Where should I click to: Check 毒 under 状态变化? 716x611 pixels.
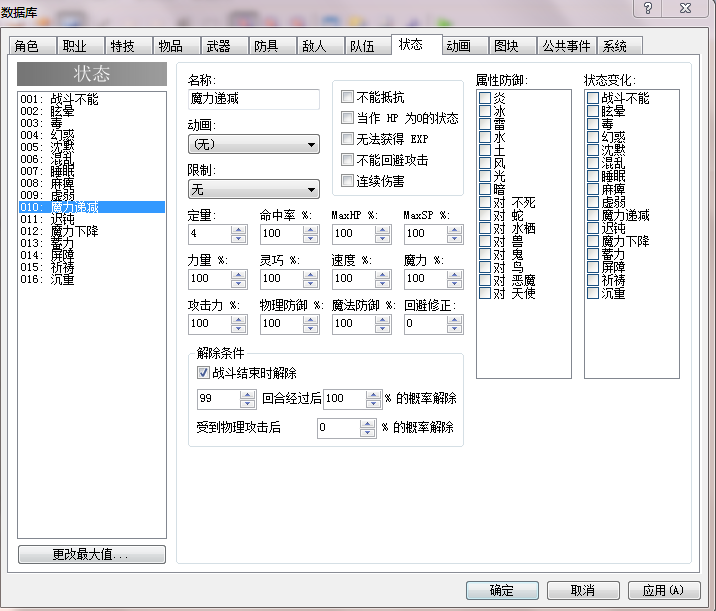pyautogui.click(x=593, y=124)
